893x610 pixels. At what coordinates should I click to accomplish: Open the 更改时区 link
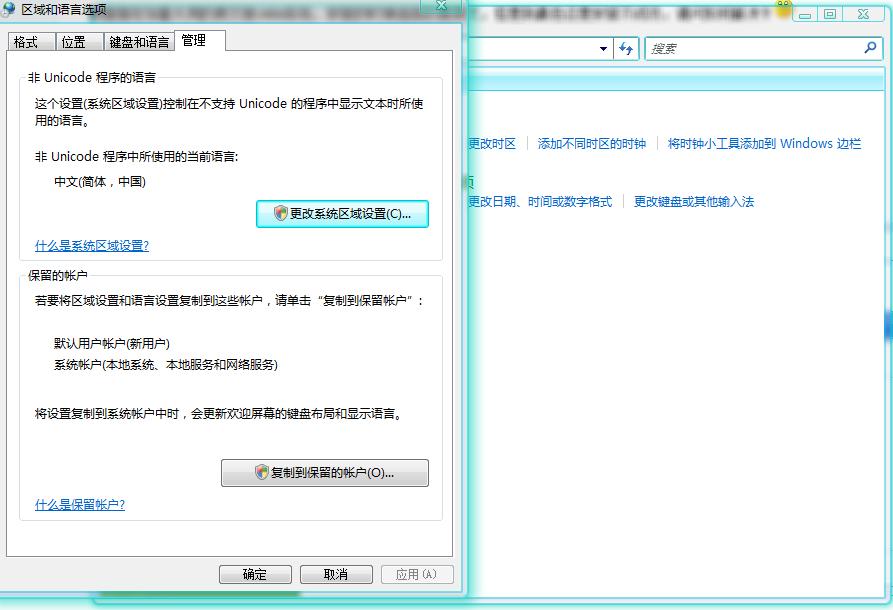pyautogui.click(x=492, y=144)
